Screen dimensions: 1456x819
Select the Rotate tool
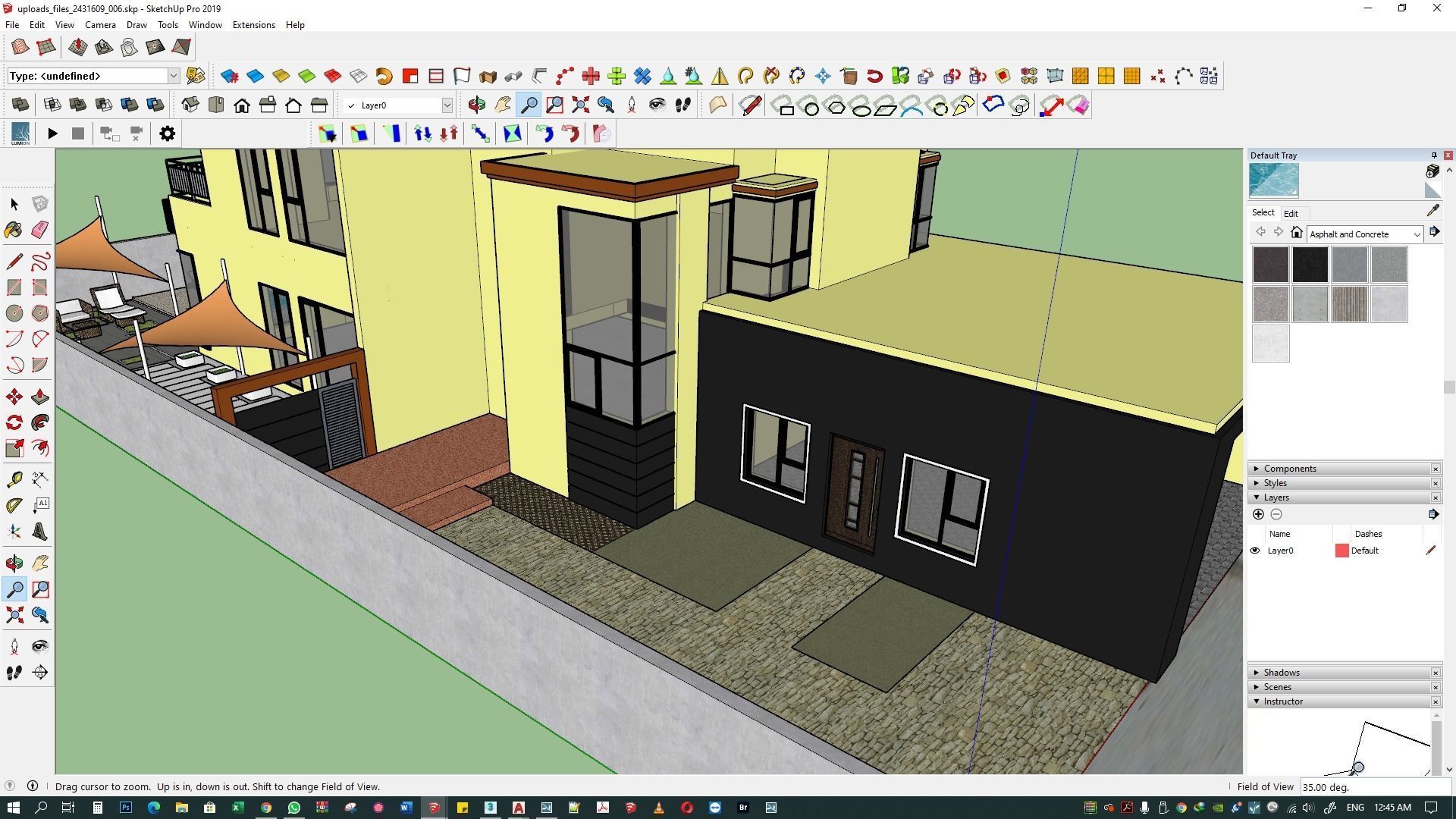[14, 422]
